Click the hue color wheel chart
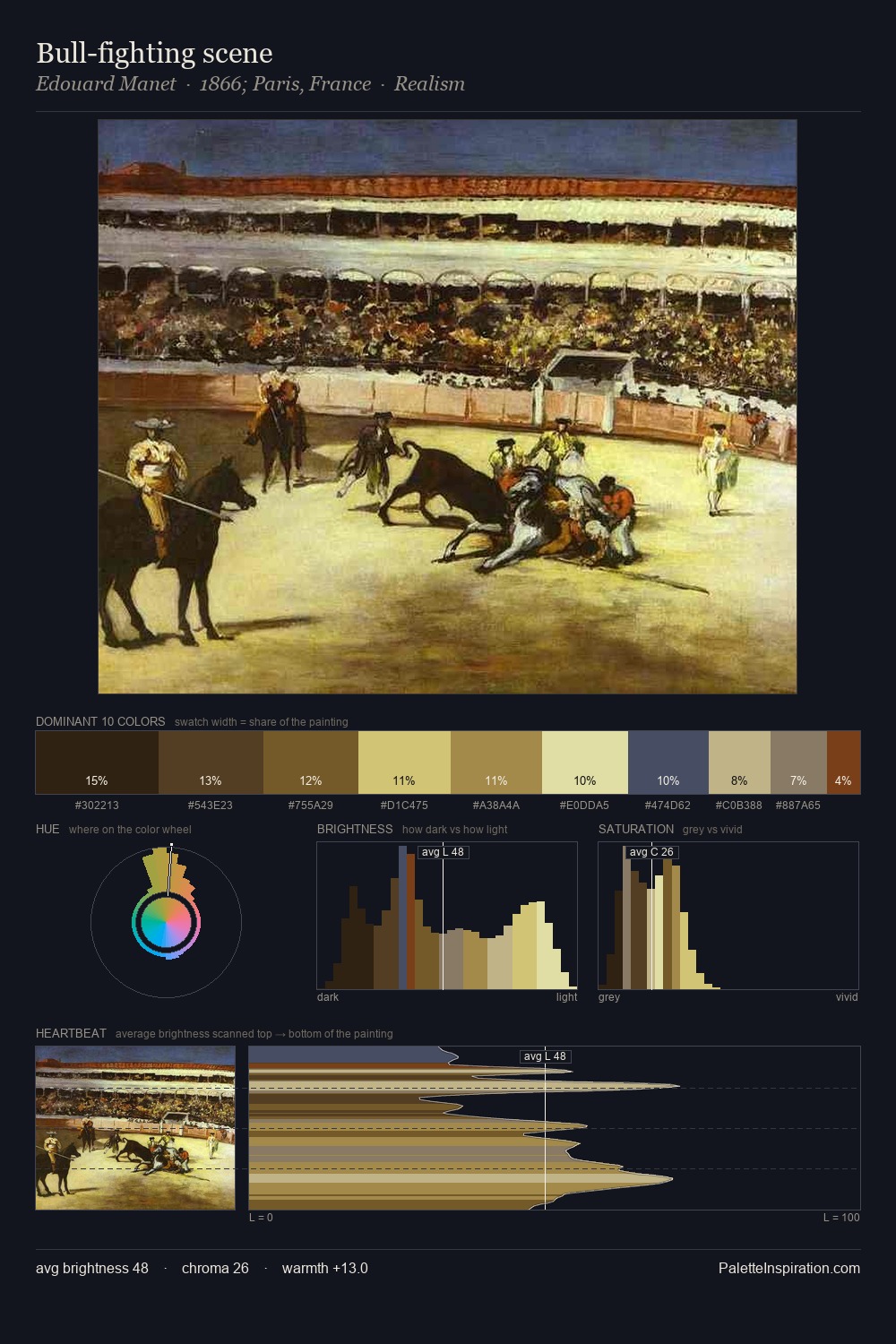Screen dimensions: 896x1344 166,922
